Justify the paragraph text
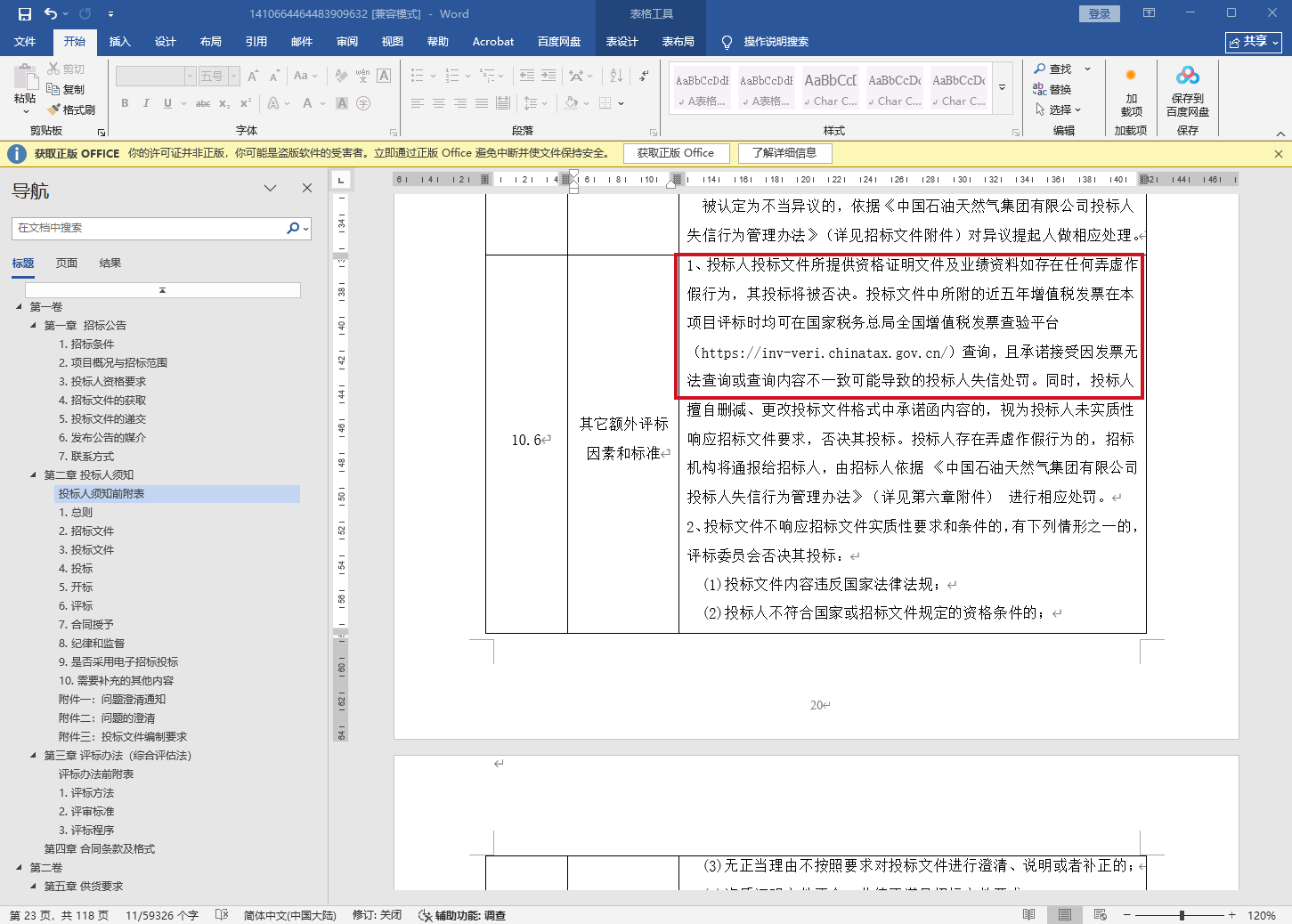 (x=481, y=103)
